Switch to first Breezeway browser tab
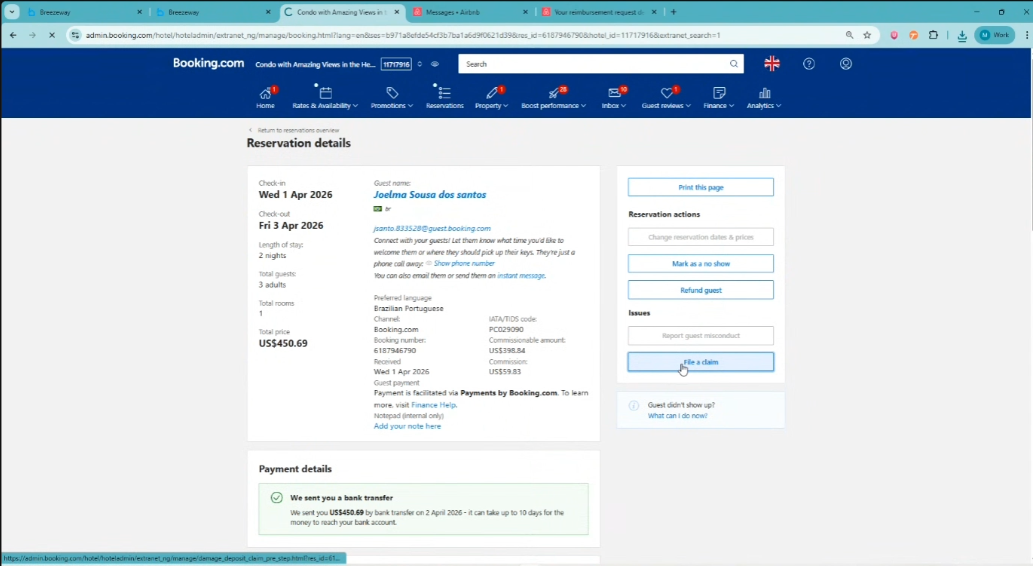 point(84,12)
